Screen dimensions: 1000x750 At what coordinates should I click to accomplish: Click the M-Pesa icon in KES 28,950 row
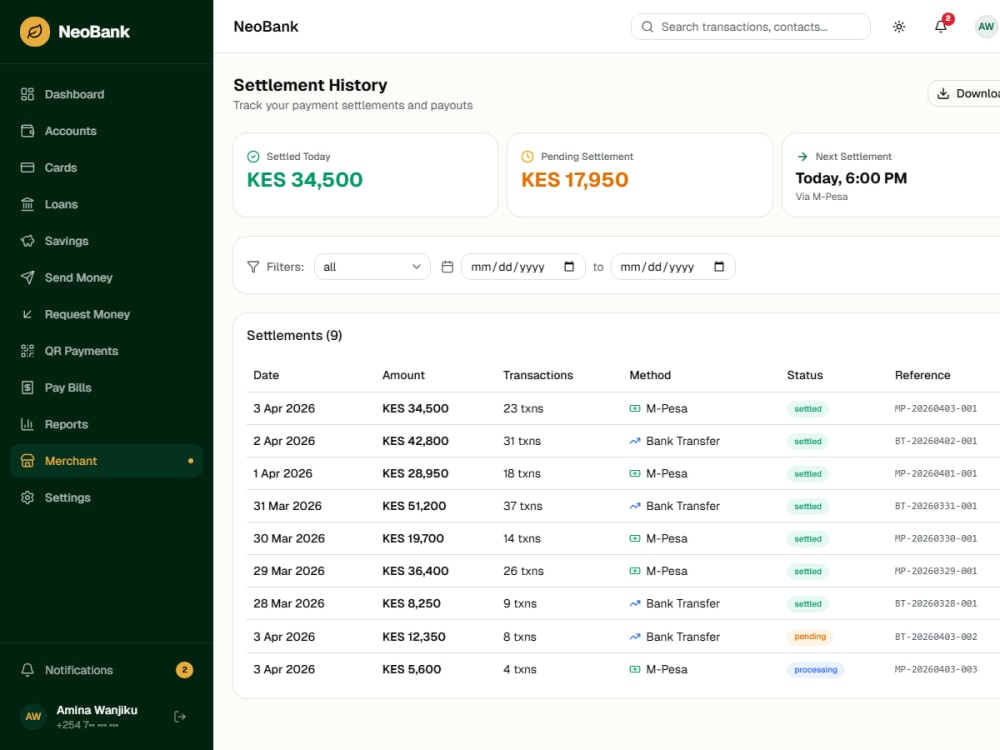[635, 474]
